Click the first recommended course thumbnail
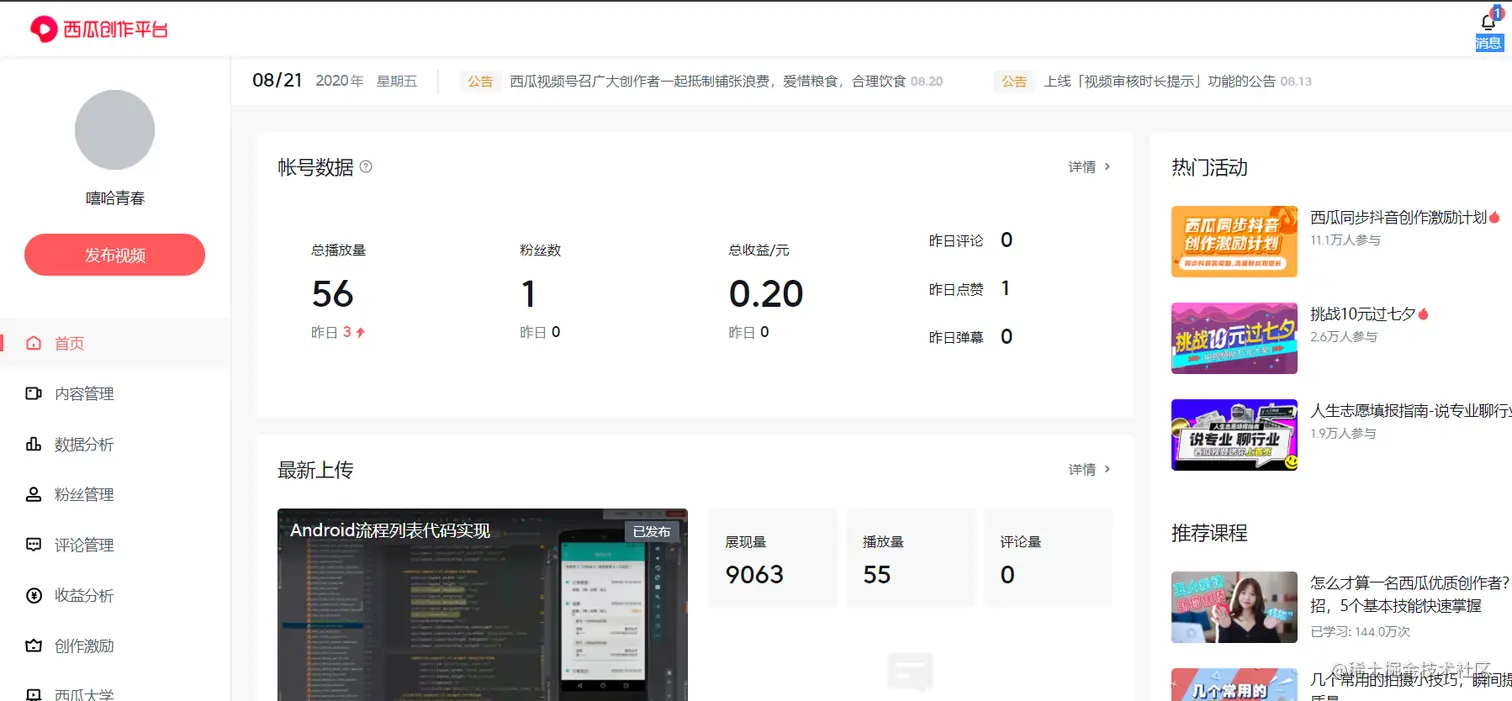Image resolution: width=1512 pixels, height=701 pixels. pyautogui.click(x=1234, y=607)
